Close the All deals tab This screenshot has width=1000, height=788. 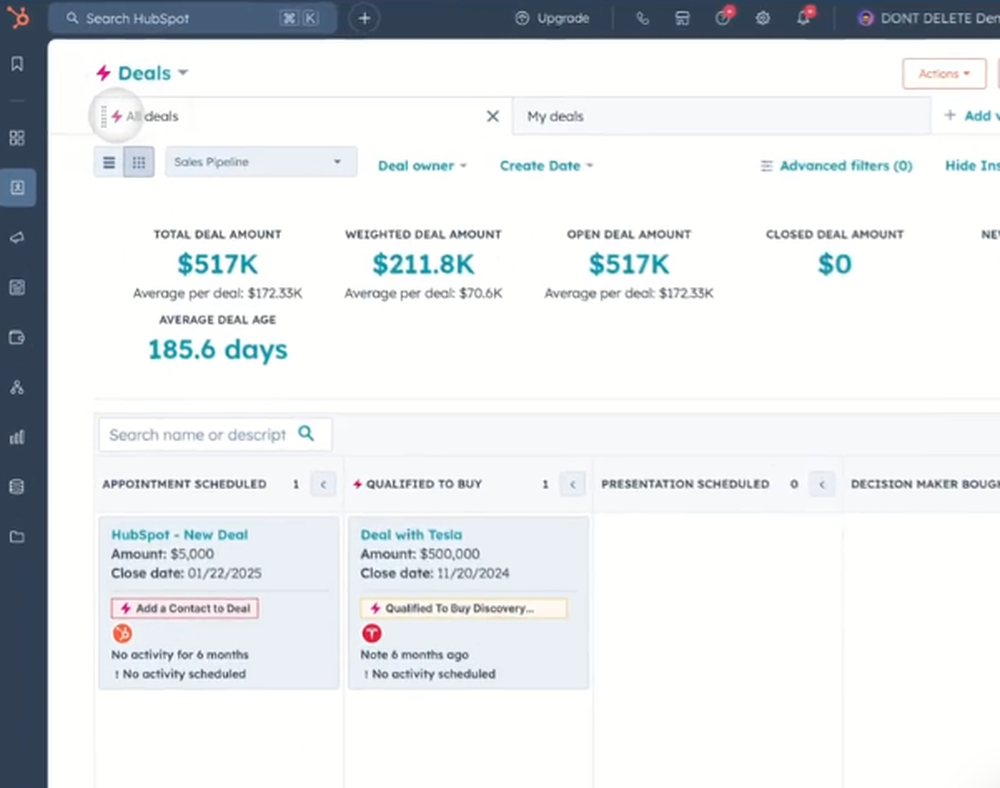tap(493, 116)
